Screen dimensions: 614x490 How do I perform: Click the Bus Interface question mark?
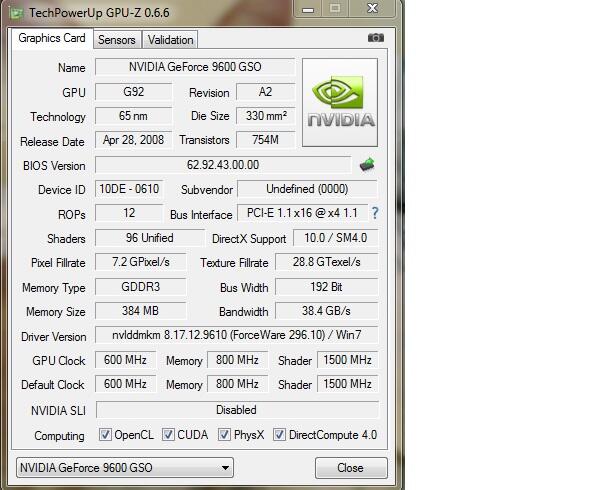pyautogui.click(x=375, y=213)
